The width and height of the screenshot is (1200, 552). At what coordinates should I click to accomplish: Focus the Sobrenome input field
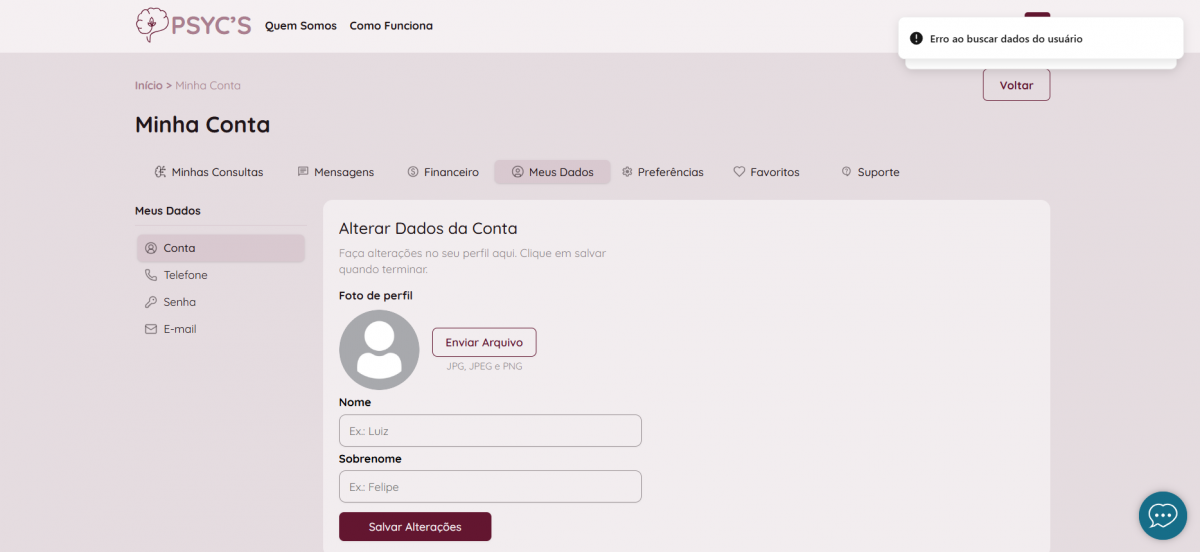click(490, 487)
